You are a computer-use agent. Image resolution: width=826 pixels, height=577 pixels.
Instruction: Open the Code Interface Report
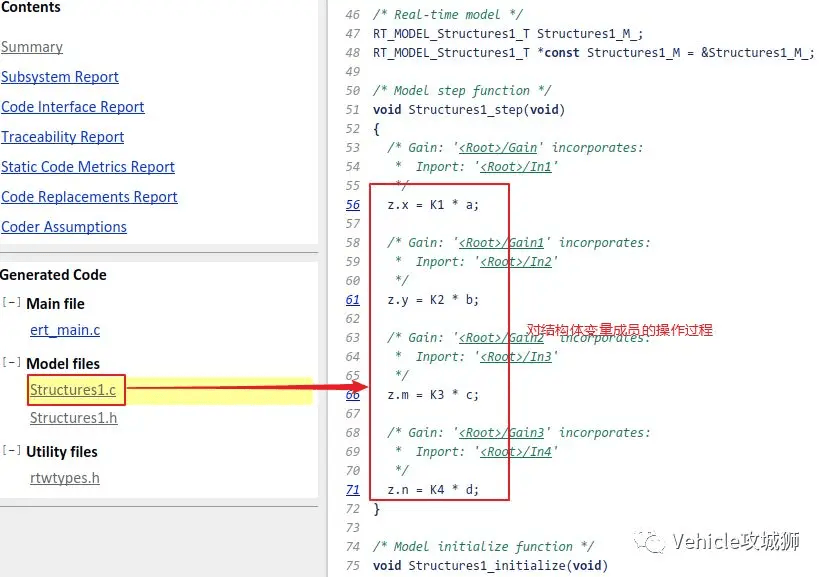73,107
